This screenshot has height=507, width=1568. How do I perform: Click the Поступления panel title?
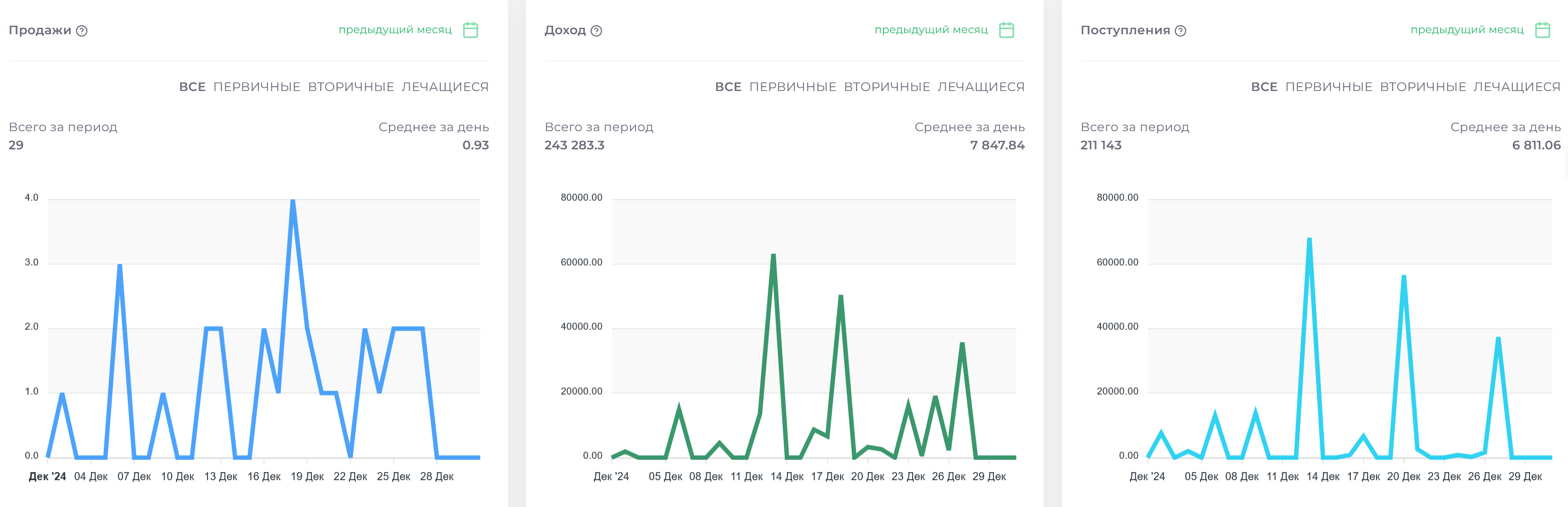pos(1125,31)
